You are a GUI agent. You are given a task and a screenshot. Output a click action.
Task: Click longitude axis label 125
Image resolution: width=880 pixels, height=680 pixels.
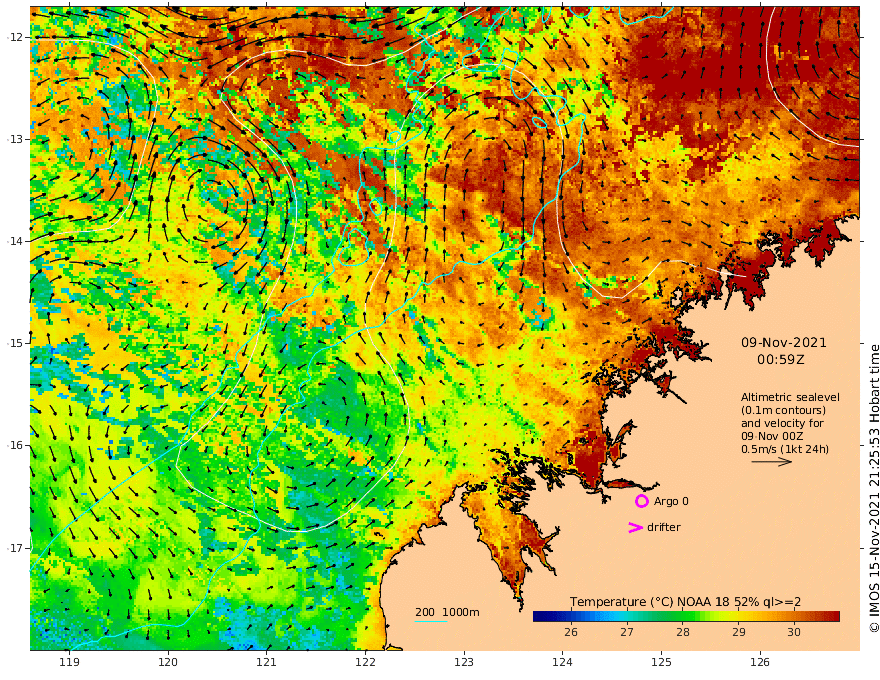pyautogui.click(x=662, y=662)
